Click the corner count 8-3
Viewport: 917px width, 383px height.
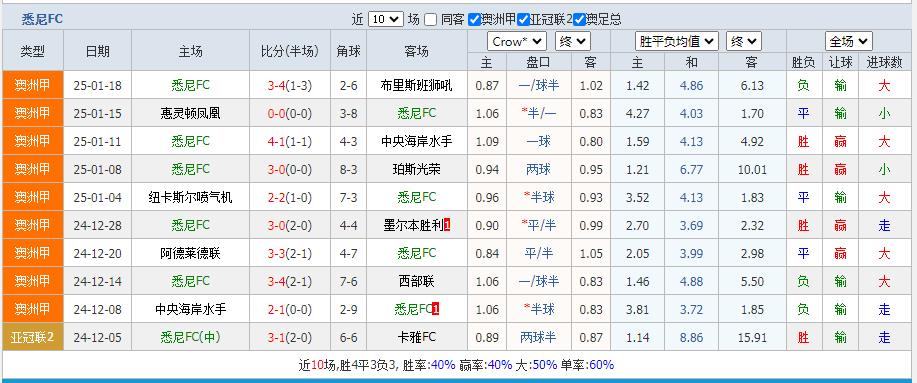point(349,170)
